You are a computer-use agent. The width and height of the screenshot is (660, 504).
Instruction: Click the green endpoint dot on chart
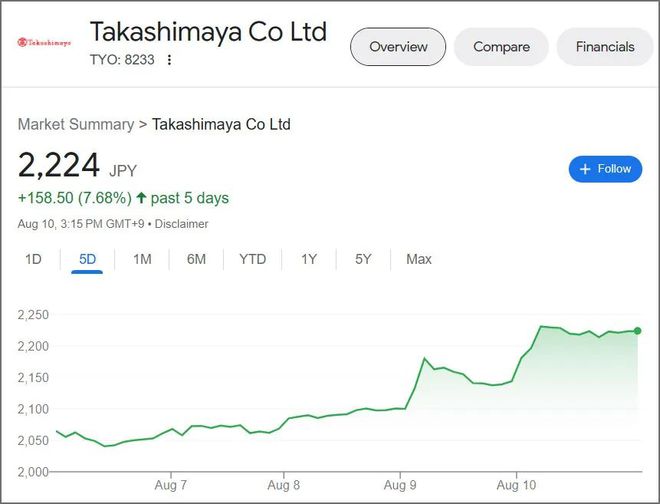tap(637, 331)
